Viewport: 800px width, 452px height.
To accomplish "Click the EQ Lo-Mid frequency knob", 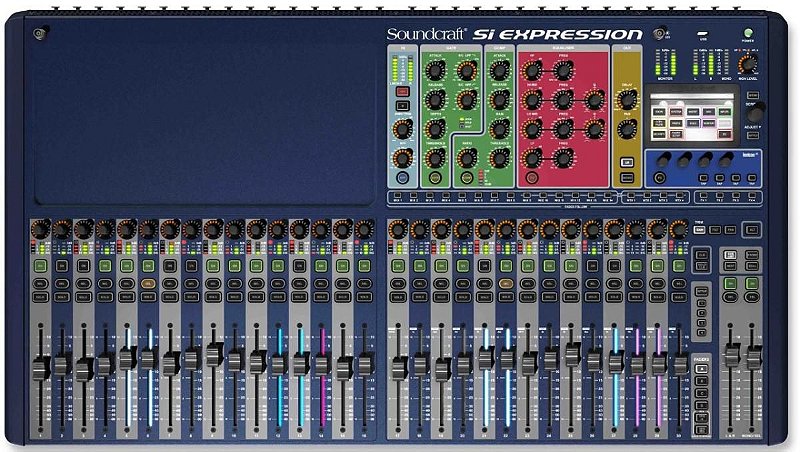I will [x=563, y=129].
